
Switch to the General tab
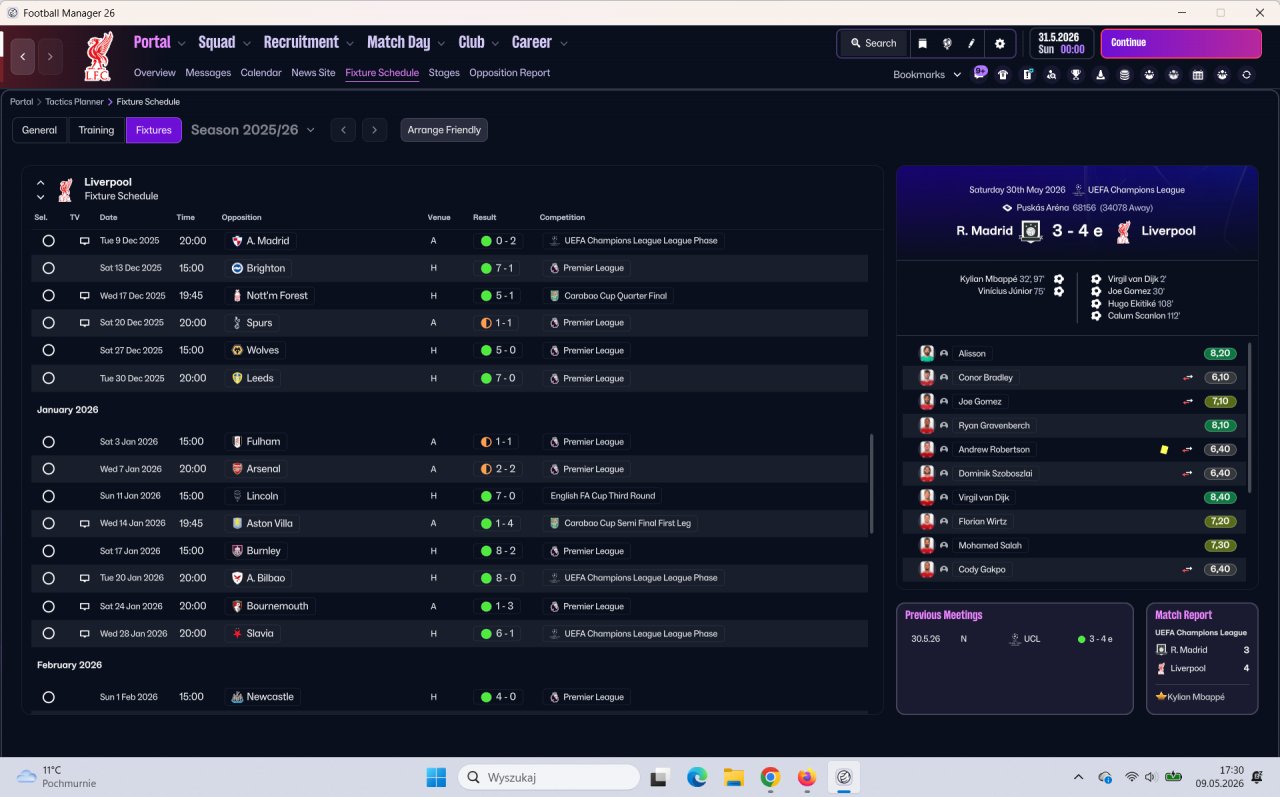tap(40, 130)
